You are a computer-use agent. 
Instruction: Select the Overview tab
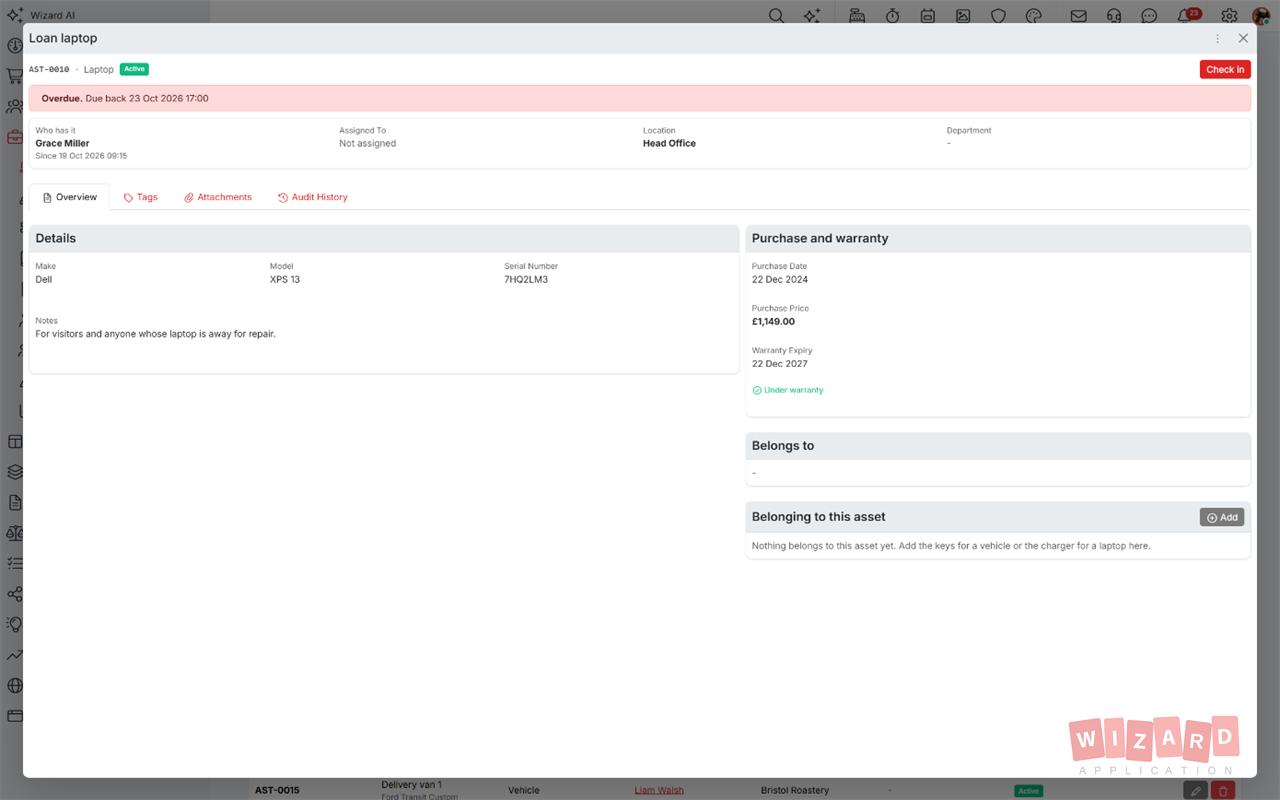pos(69,197)
